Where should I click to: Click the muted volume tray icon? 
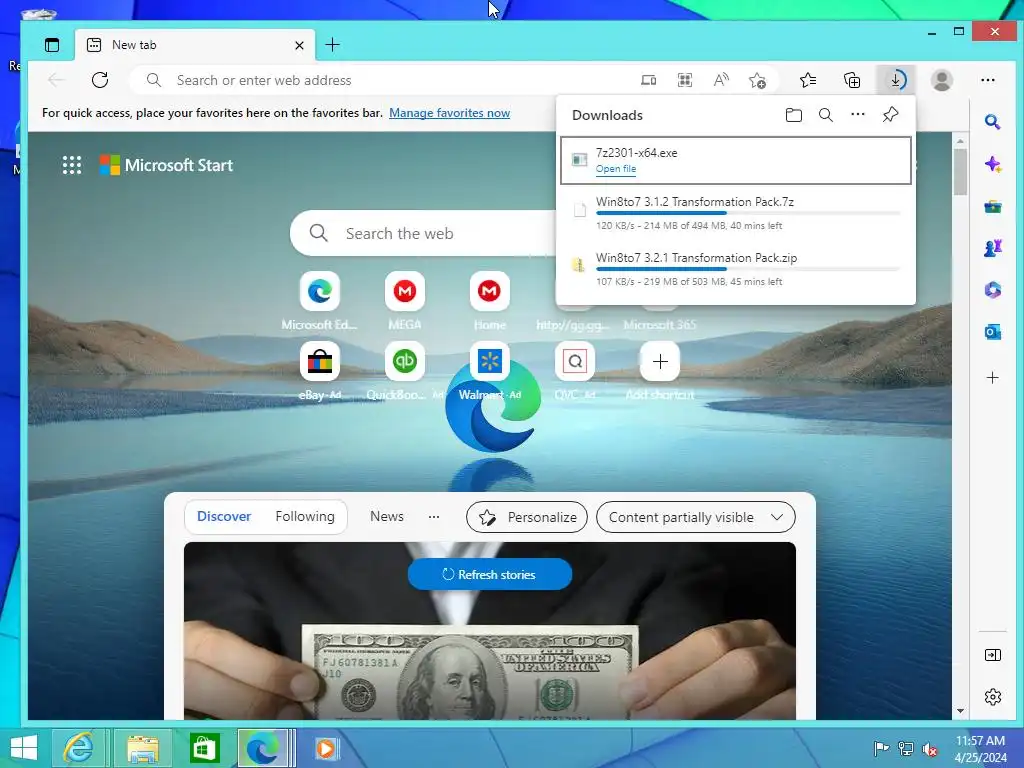(929, 749)
